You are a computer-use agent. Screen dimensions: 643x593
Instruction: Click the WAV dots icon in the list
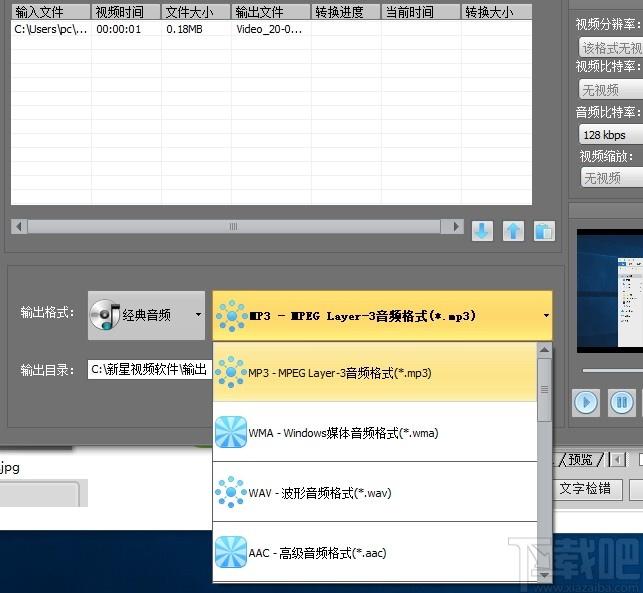click(x=231, y=492)
